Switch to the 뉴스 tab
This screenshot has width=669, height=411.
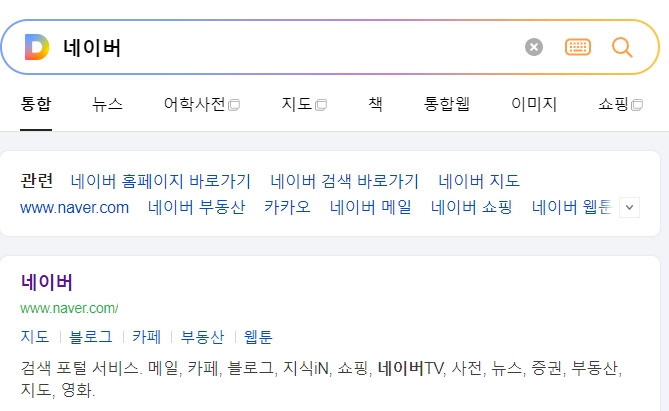(x=108, y=104)
